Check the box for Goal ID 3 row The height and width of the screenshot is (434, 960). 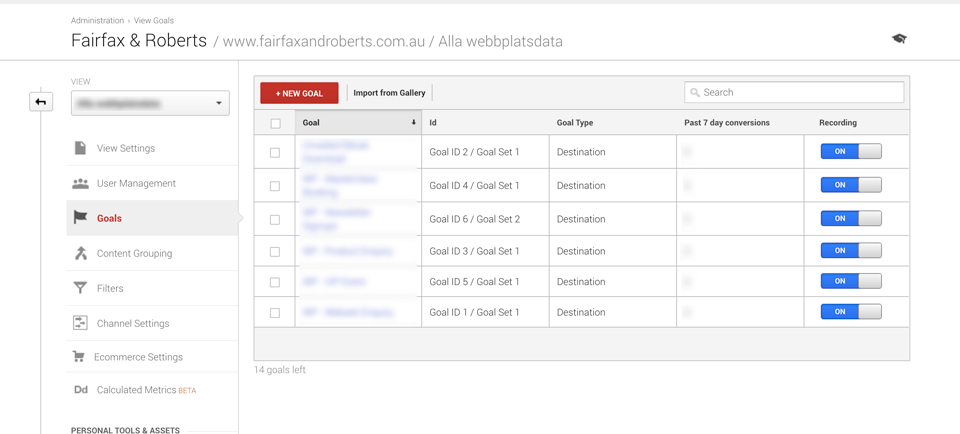(275, 252)
